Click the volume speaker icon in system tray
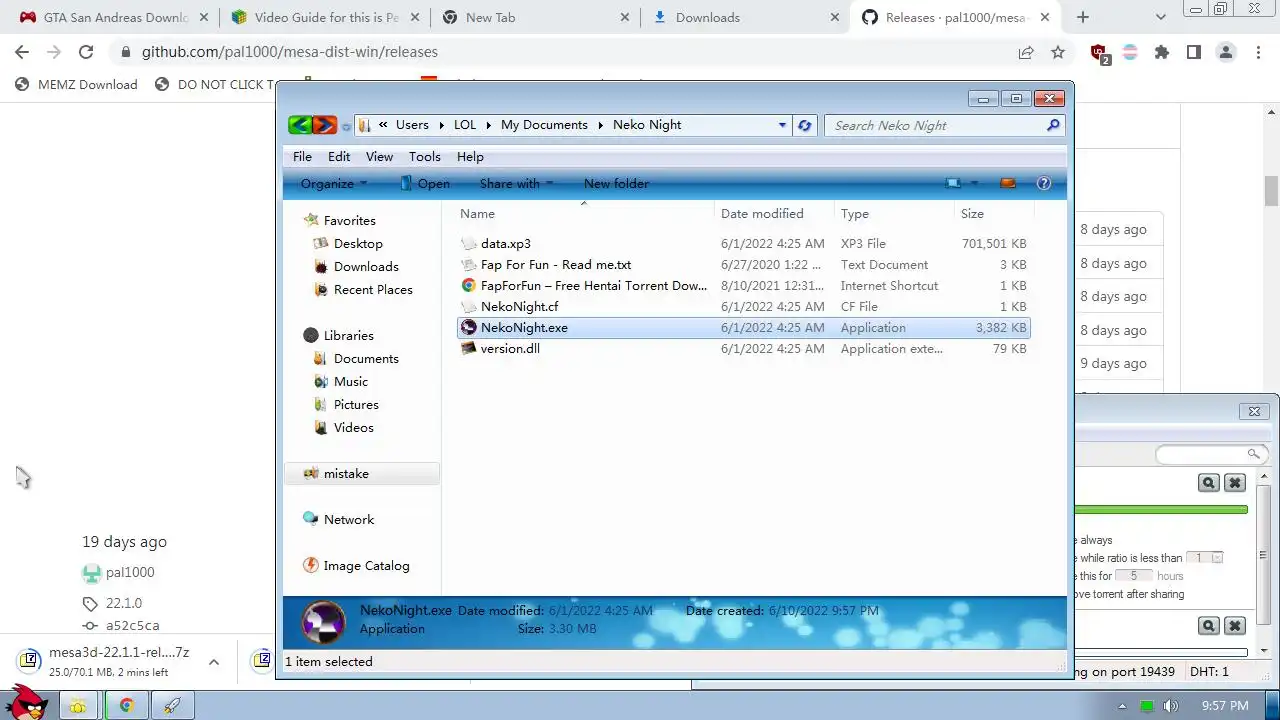This screenshot has width=1280, height=720. (x=1170, y=706)
